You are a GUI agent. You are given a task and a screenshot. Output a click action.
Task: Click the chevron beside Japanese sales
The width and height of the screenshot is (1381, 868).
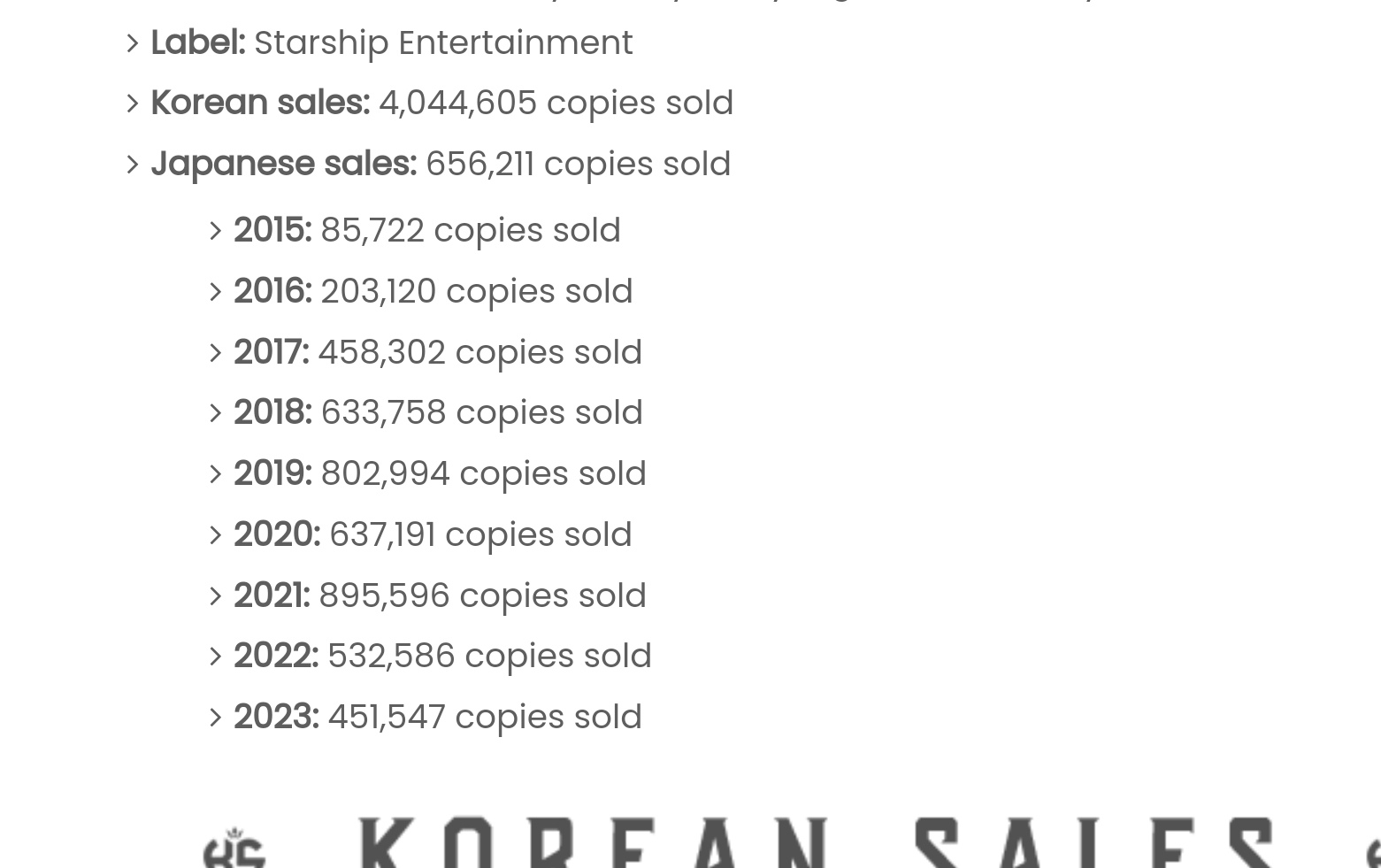coord(133,165)
